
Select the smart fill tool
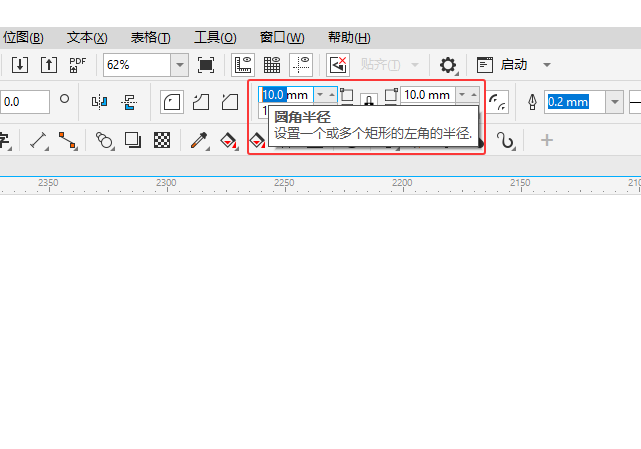(257, 141)
